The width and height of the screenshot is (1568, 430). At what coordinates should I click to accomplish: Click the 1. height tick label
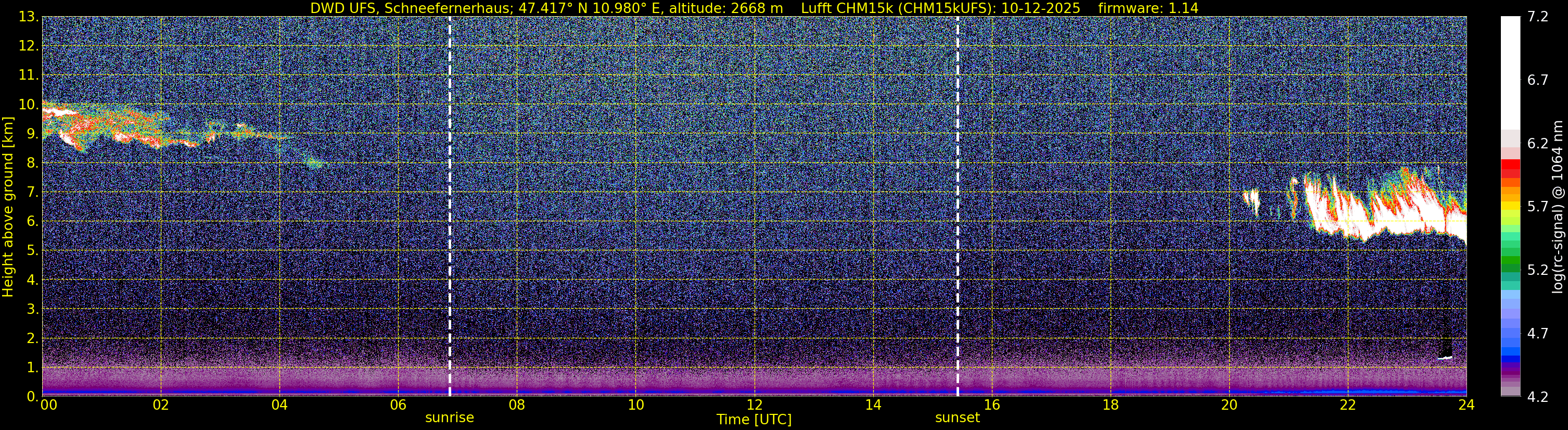[x=32, y=368]
